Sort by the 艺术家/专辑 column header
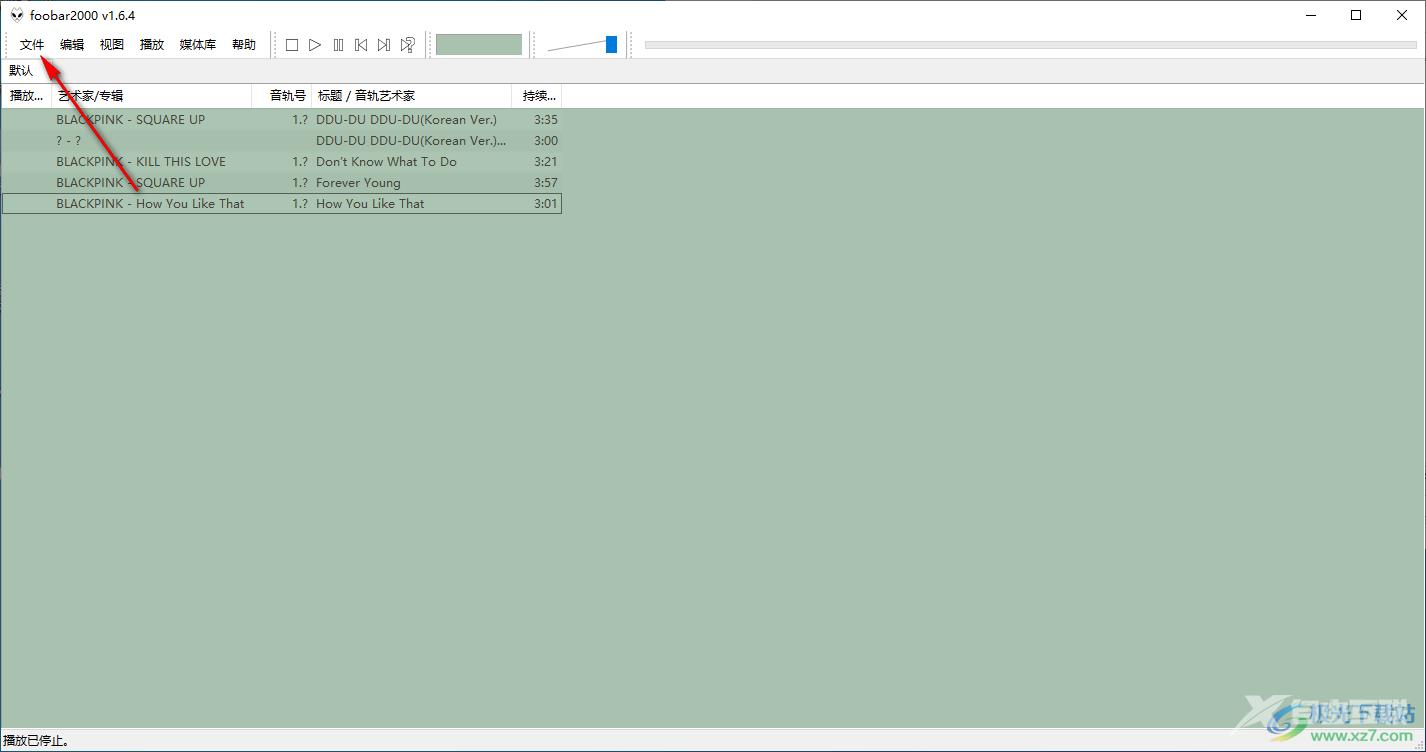Viewport: 1426px width, 752px height. (151, 96)
